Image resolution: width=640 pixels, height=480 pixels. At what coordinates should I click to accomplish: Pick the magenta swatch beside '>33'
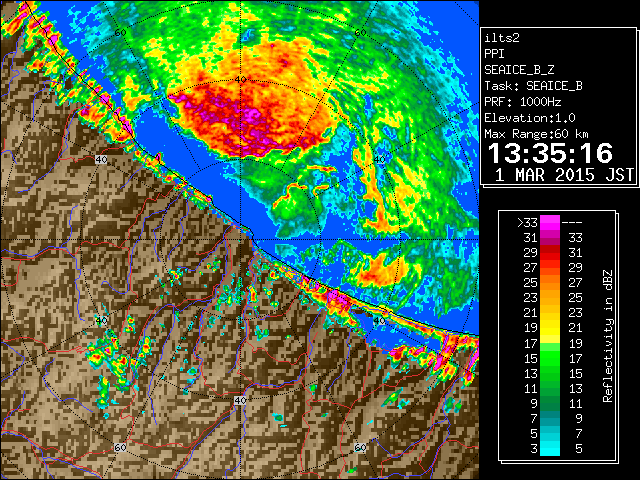550,222
